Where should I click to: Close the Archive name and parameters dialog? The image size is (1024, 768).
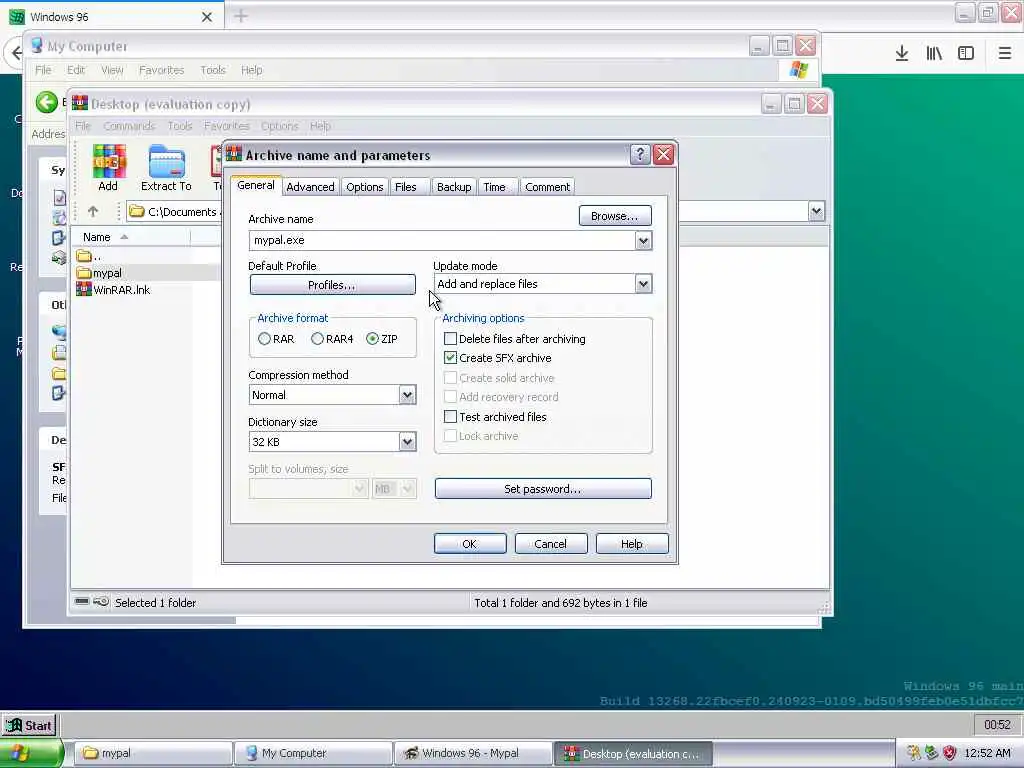[x=664, y=155]
